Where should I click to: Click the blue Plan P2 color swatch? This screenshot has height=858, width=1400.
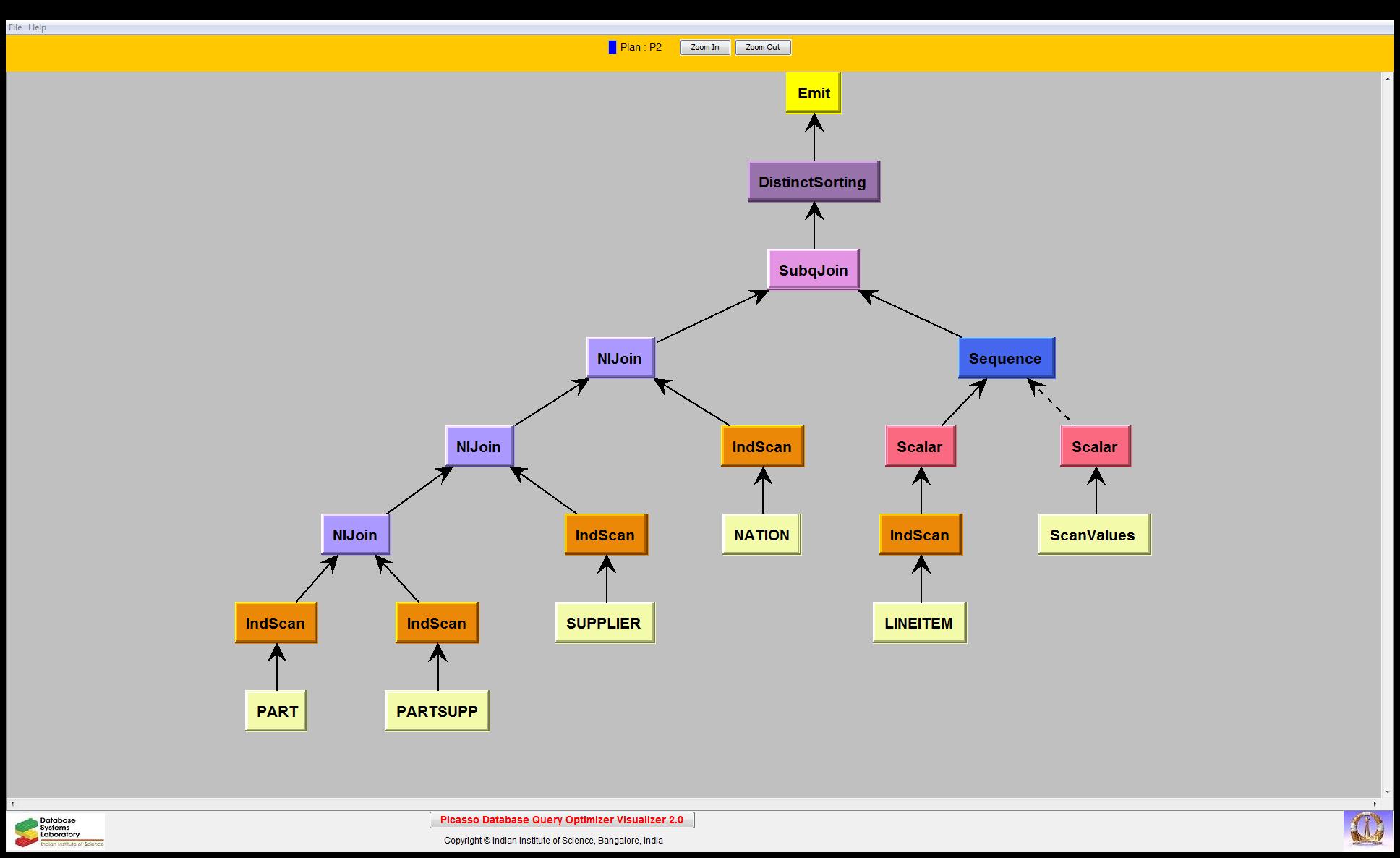pyautogui.click(x=612, y=47)
